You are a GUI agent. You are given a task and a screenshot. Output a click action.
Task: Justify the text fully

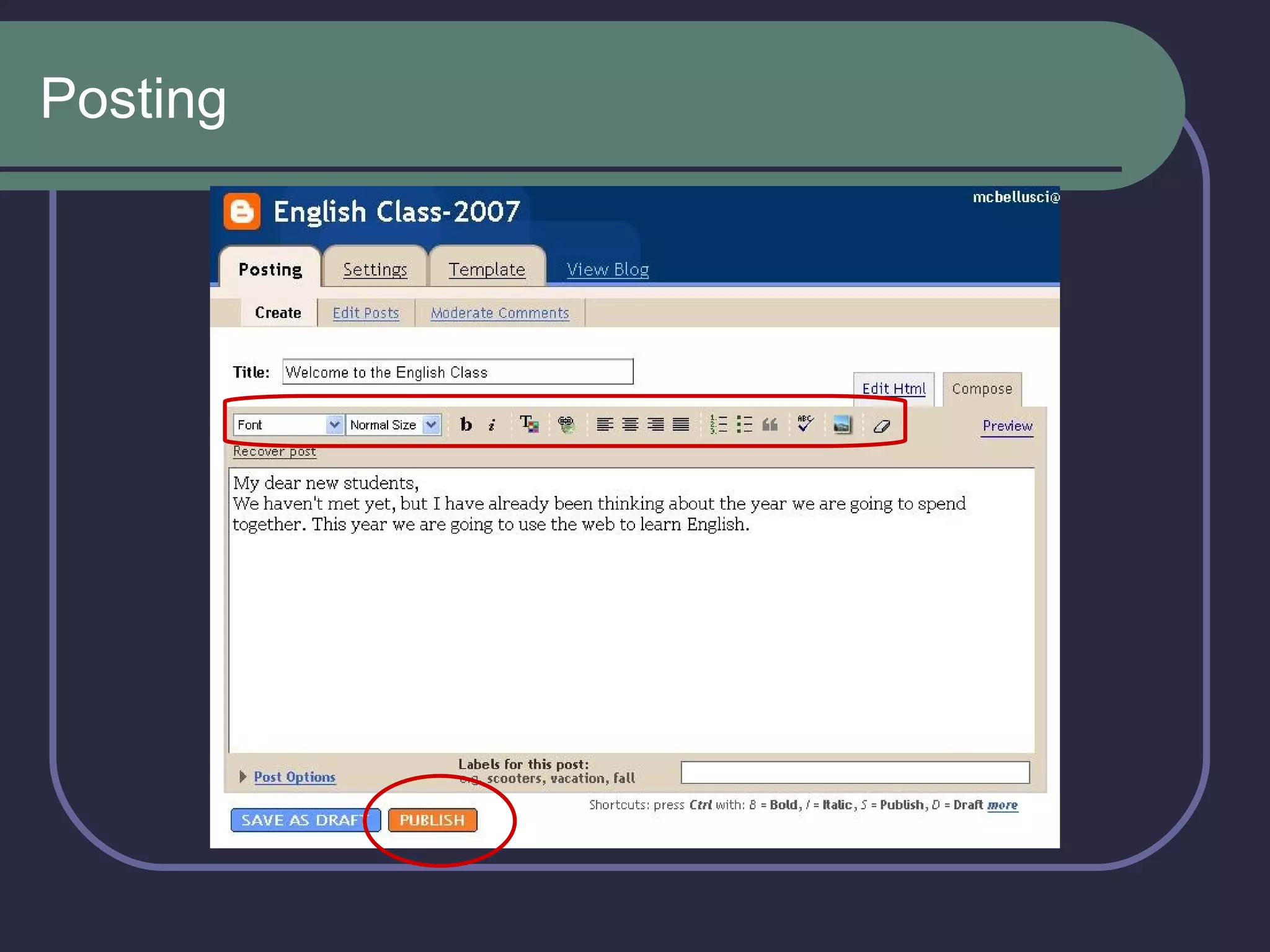(x=681, y=425)
